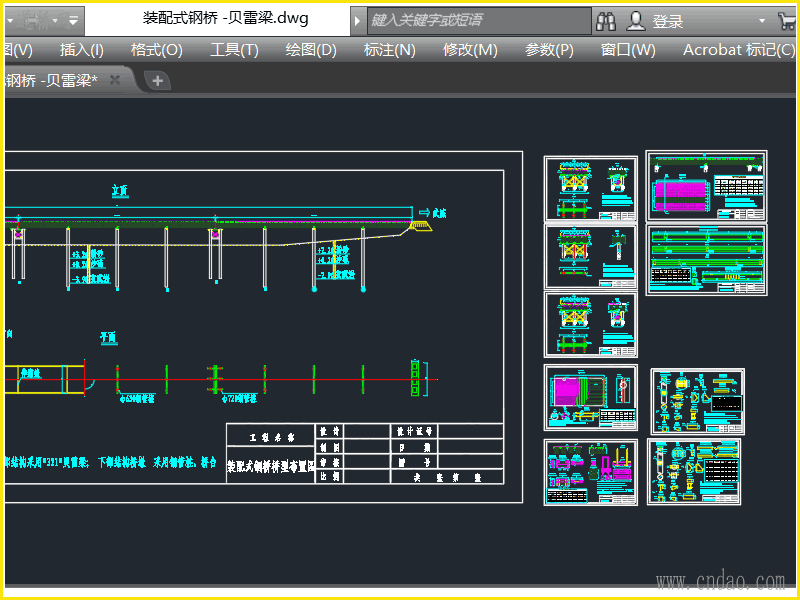Screen dimensions: 800x600
Task: Close the 贝雷梁 drawing tab
Action: pyautogui.click(x=115, y=80)
